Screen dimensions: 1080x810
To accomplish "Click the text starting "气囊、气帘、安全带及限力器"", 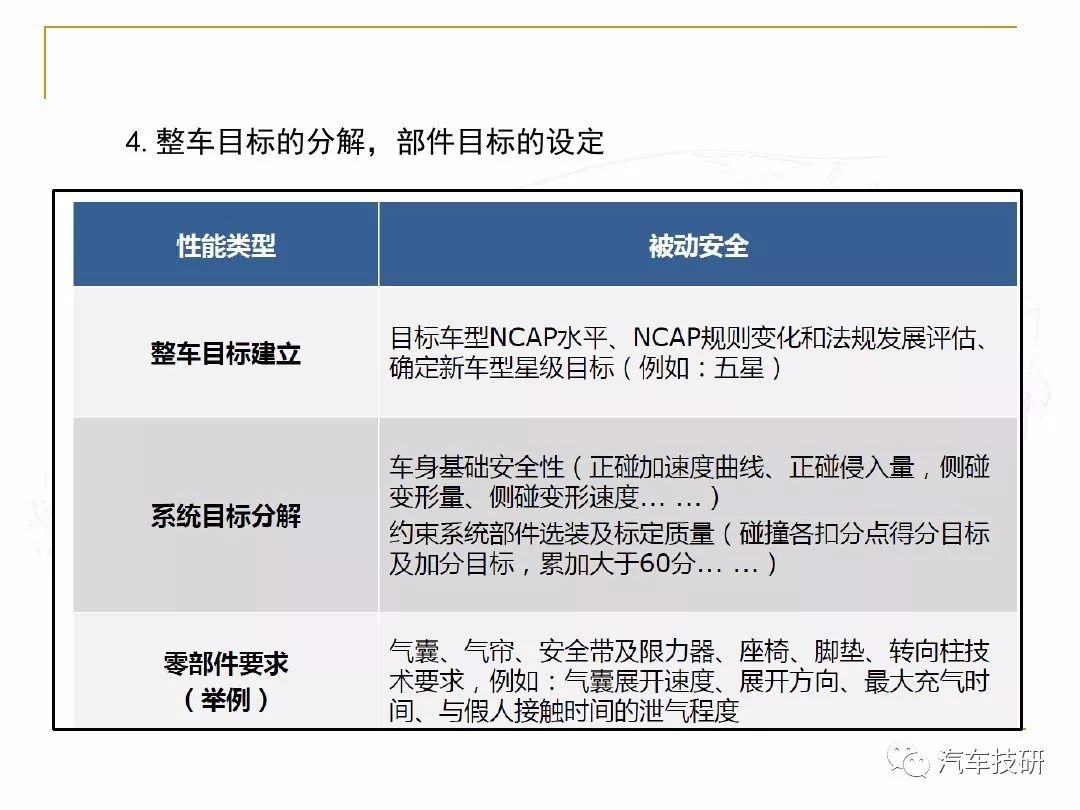I will point(689,681).
